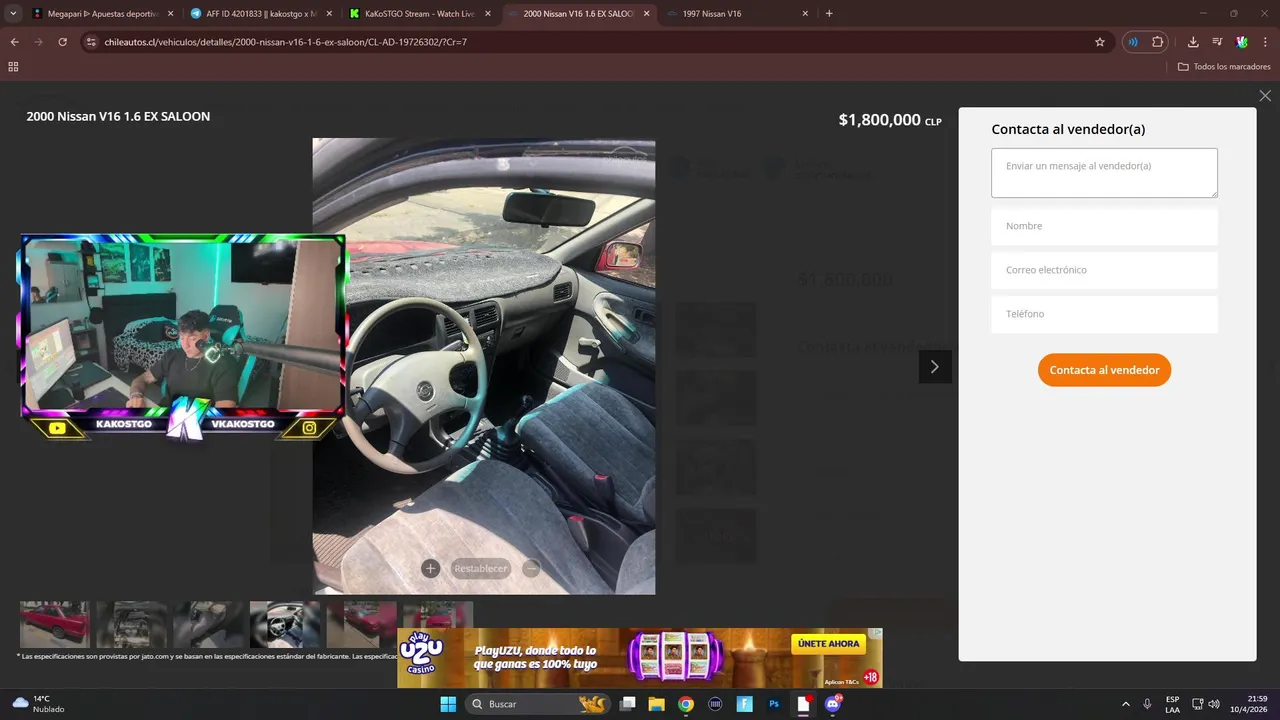Reload the current page
The height and width of the screenshot is (720, 1280).
click(62, 42)
